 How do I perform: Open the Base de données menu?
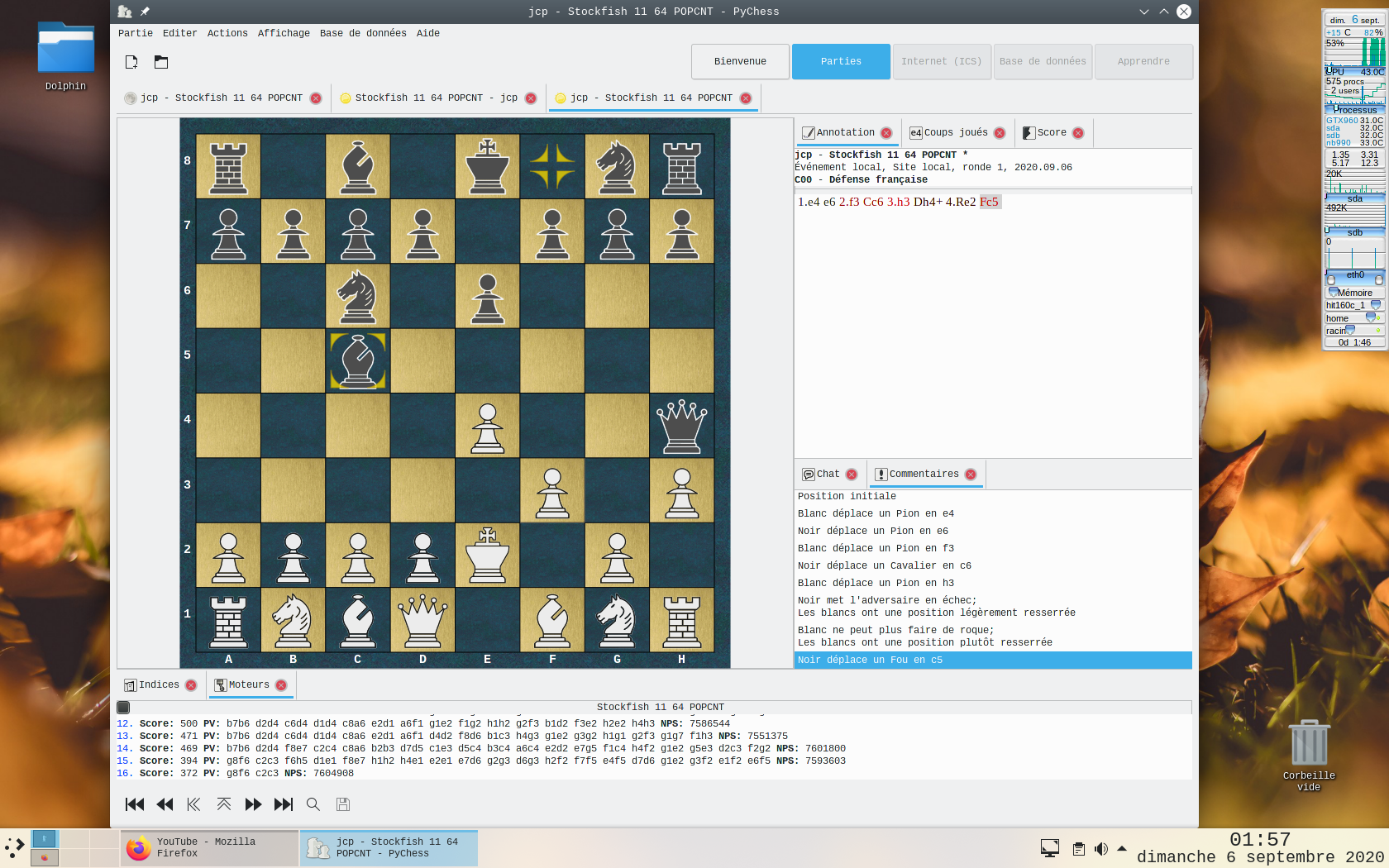(363, 34)
